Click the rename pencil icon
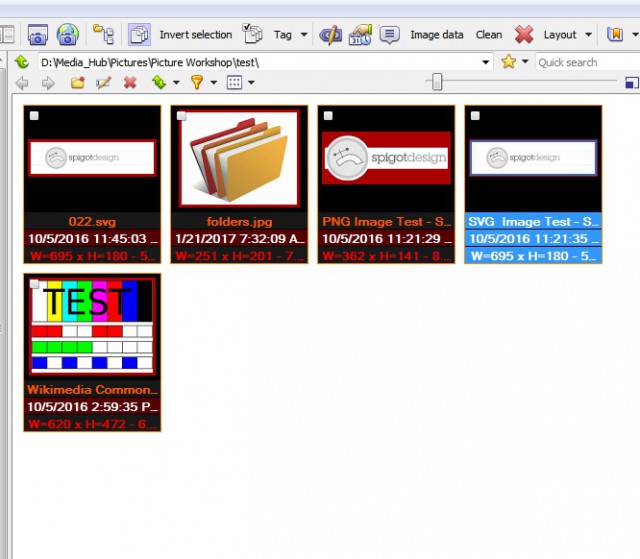The height and width of the screenshot is (559, 640). tap(104, 83)
